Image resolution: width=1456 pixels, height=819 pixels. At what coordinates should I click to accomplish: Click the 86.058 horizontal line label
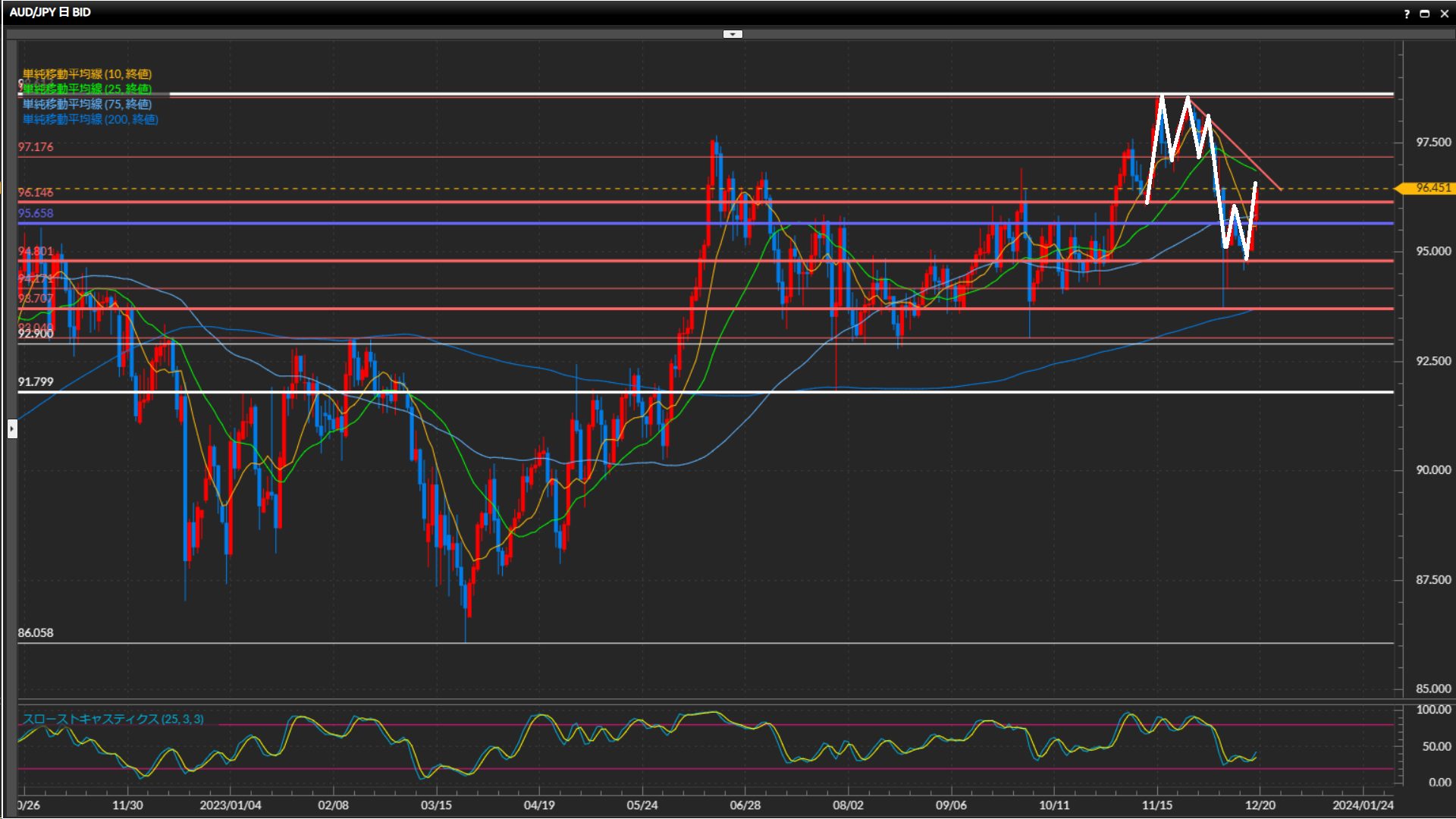[36, 632]
